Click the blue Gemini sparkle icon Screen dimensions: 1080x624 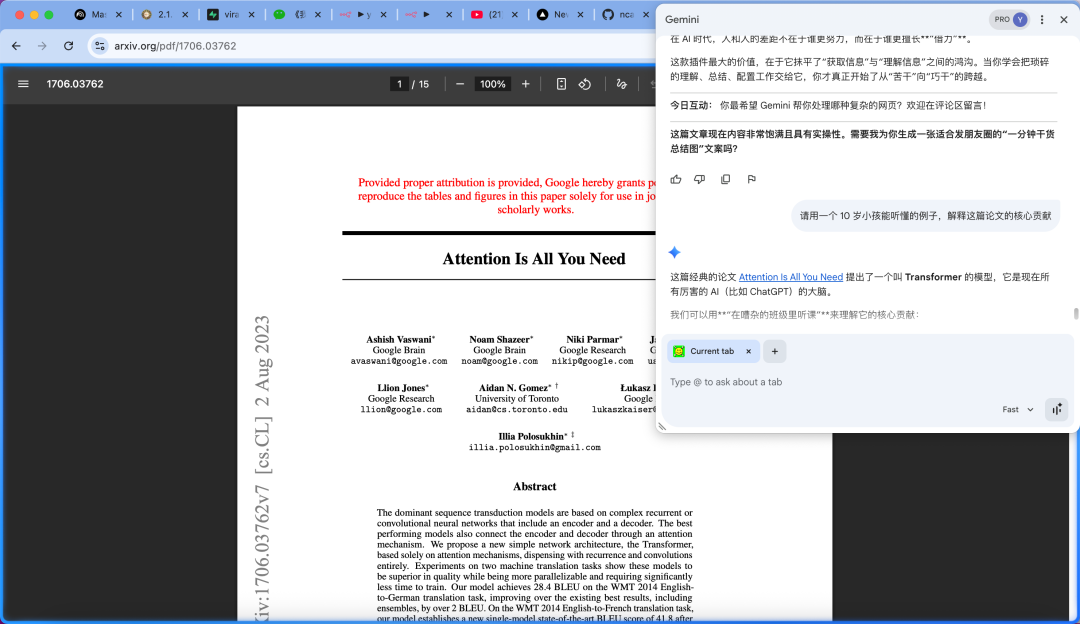click(674, 253)
